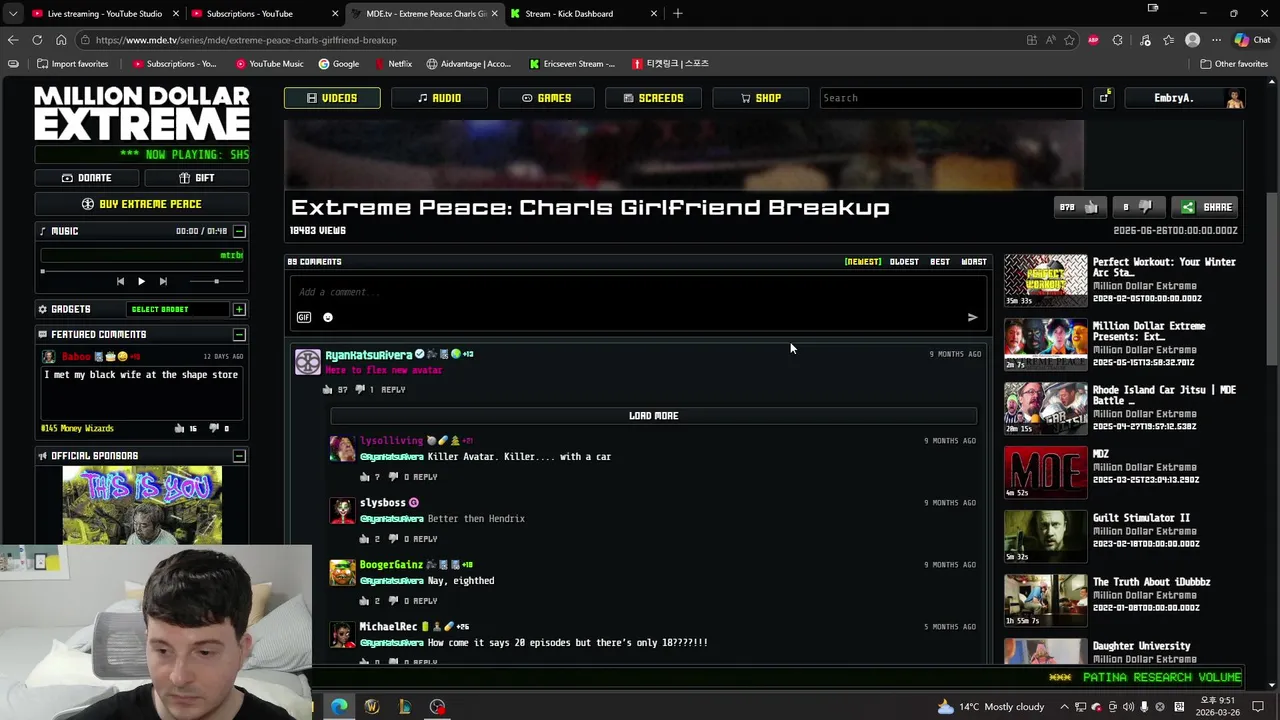Open the Games tab
This screenshot has width=1280, height=720.
point(546,98)
